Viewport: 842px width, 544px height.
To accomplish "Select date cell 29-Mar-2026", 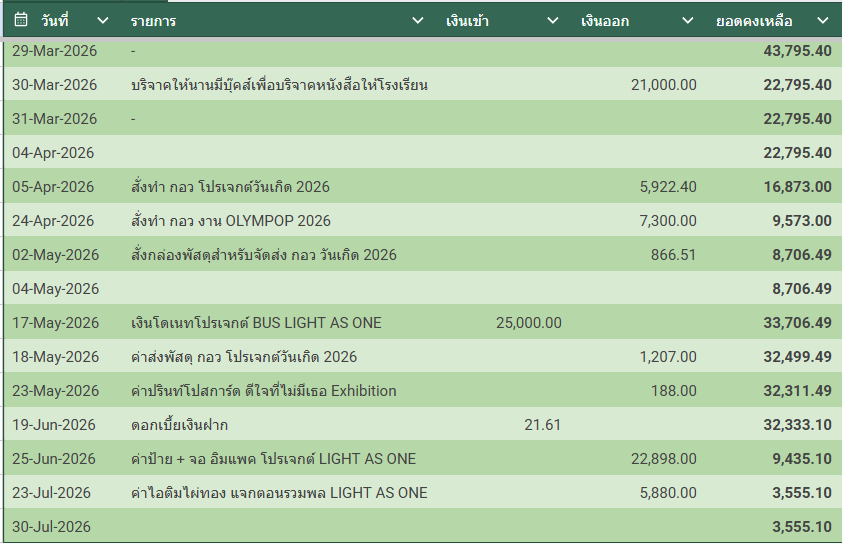I will (55, 51).
